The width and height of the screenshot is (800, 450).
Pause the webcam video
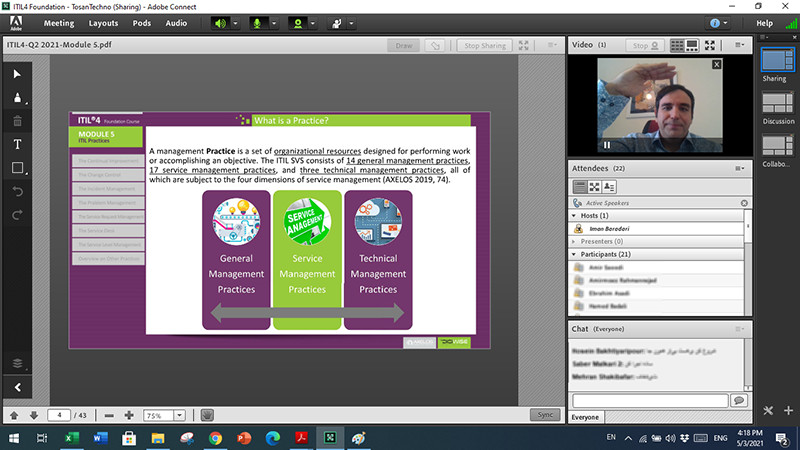607,145
